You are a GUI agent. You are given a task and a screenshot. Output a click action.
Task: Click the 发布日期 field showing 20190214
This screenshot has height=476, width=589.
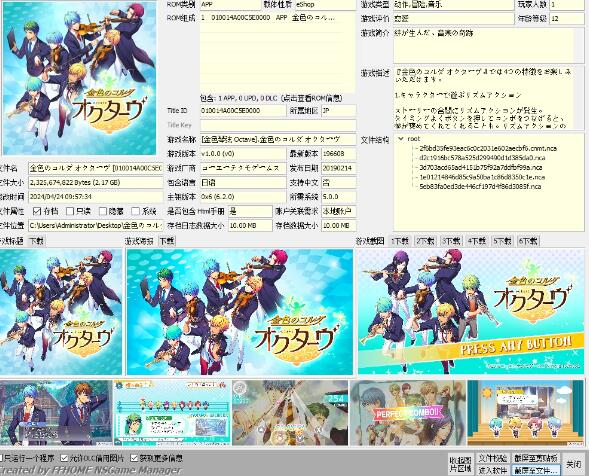point(338,168)
